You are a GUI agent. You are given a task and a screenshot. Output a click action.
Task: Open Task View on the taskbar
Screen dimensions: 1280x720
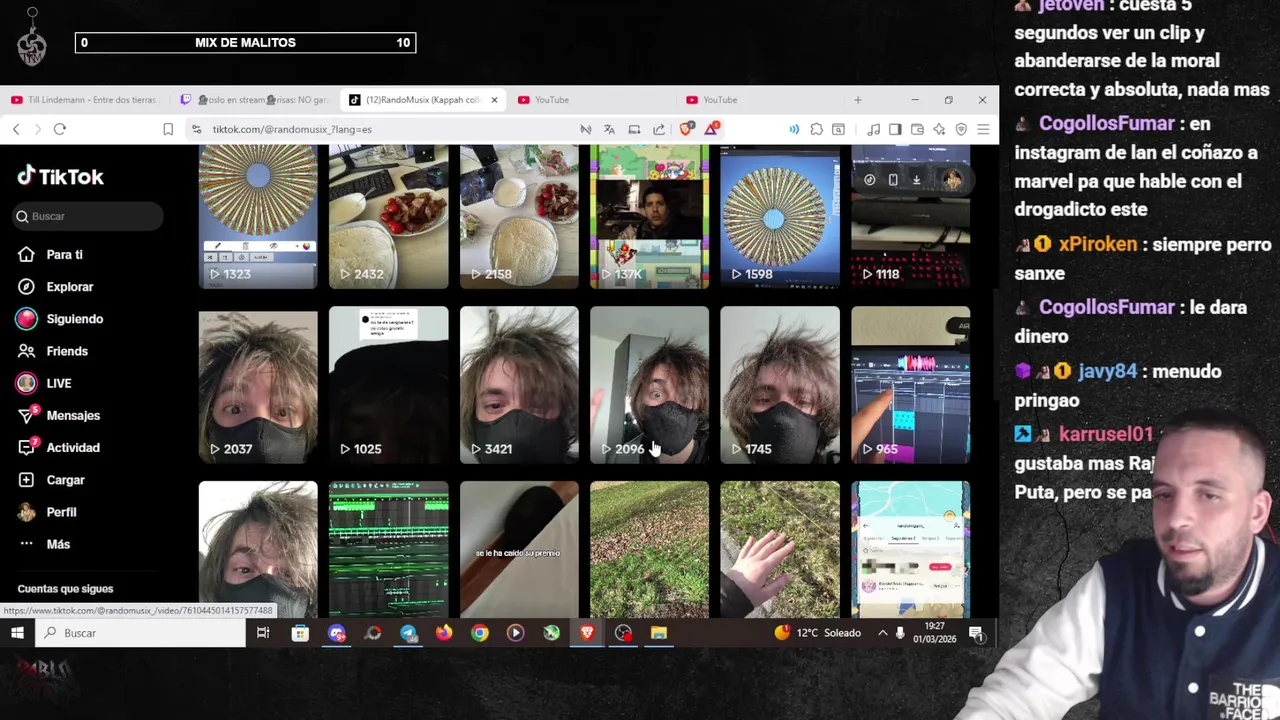(263, 633)
